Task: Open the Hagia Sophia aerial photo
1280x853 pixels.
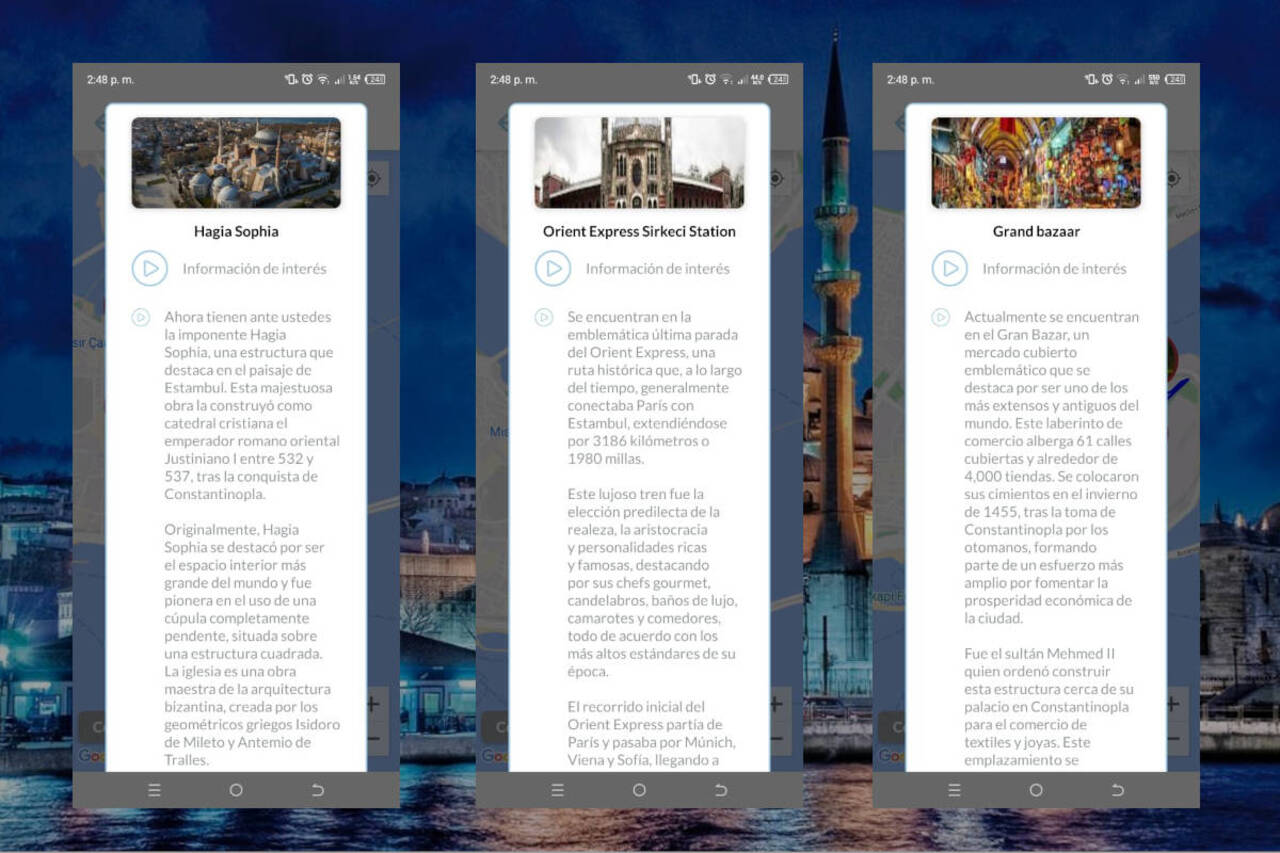Action: pos(236,163)
